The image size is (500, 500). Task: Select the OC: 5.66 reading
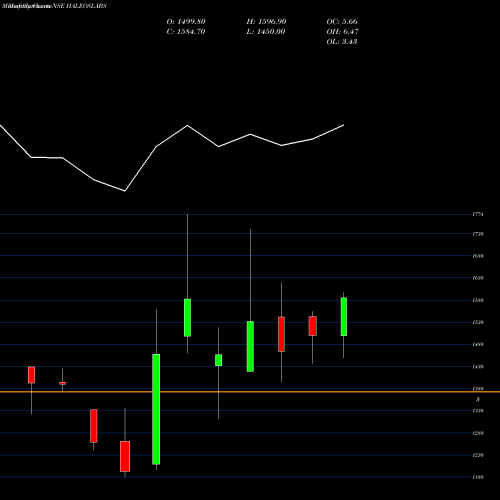[342, 22]
